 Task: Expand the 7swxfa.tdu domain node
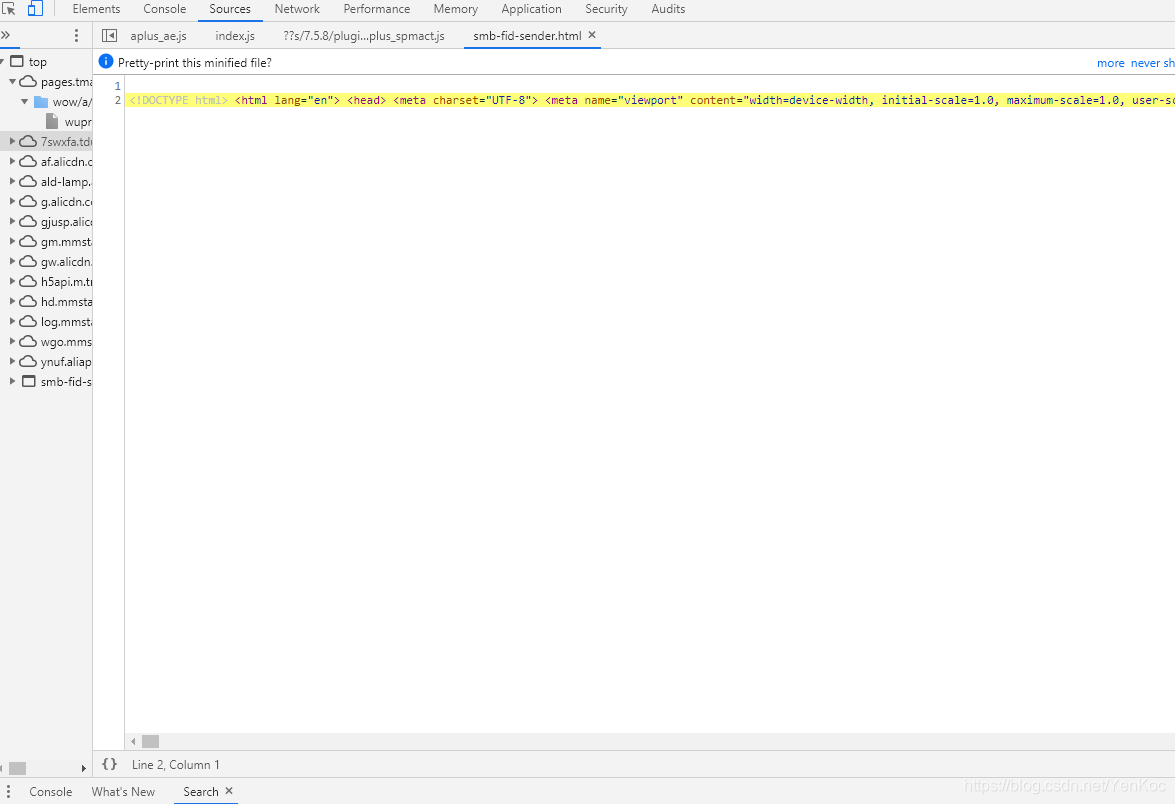pyautogui.click(x=12, y=141)
